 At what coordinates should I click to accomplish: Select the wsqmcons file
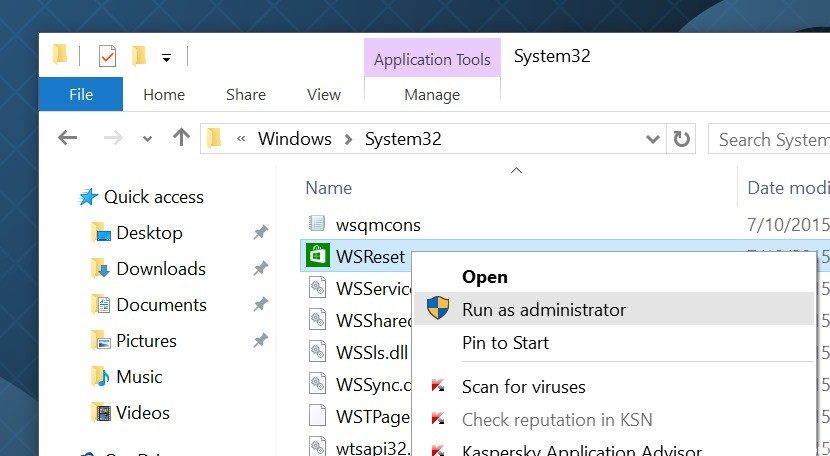378,225
